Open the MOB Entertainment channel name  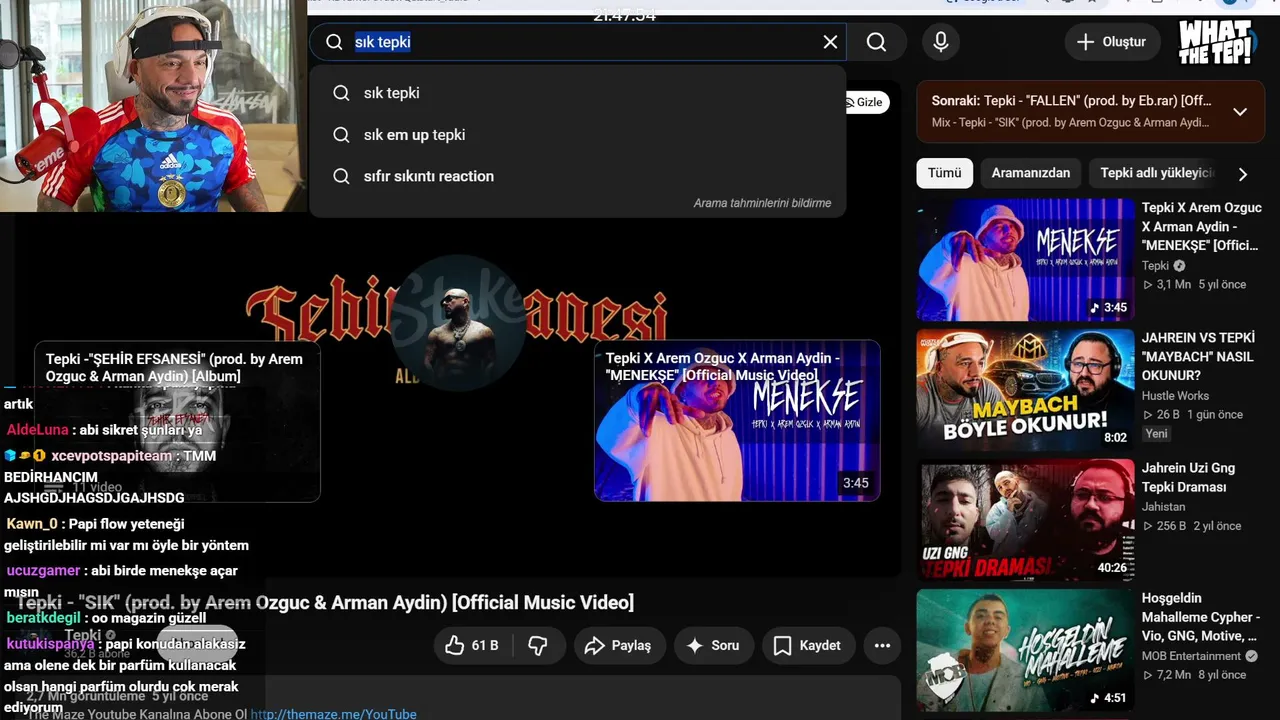point(1191,656)
